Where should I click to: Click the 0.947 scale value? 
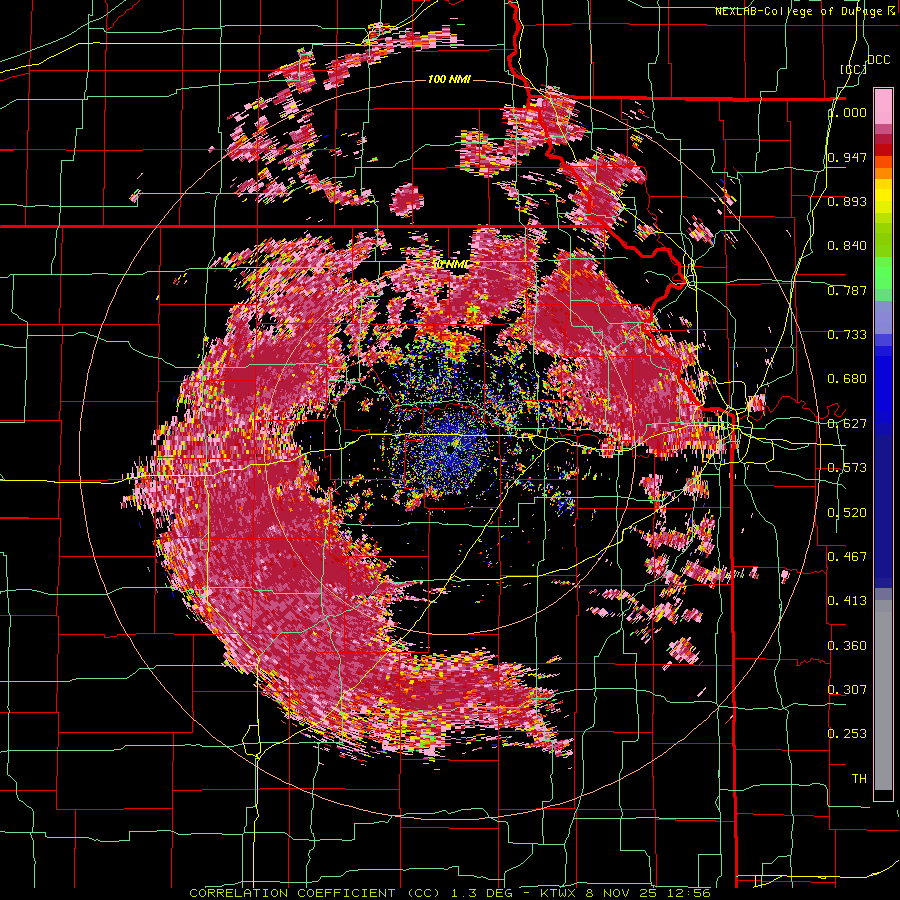847,157
